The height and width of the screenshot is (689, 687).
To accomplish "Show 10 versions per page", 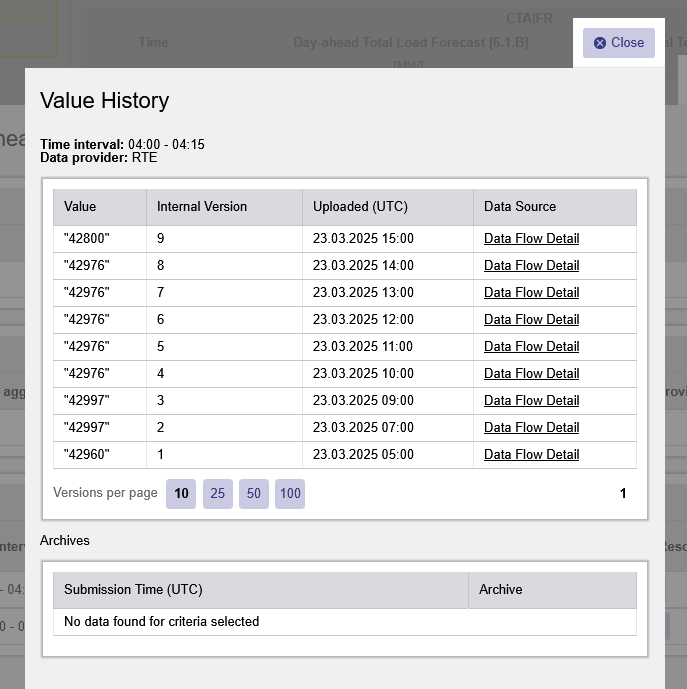I will [x=181, y=493].
